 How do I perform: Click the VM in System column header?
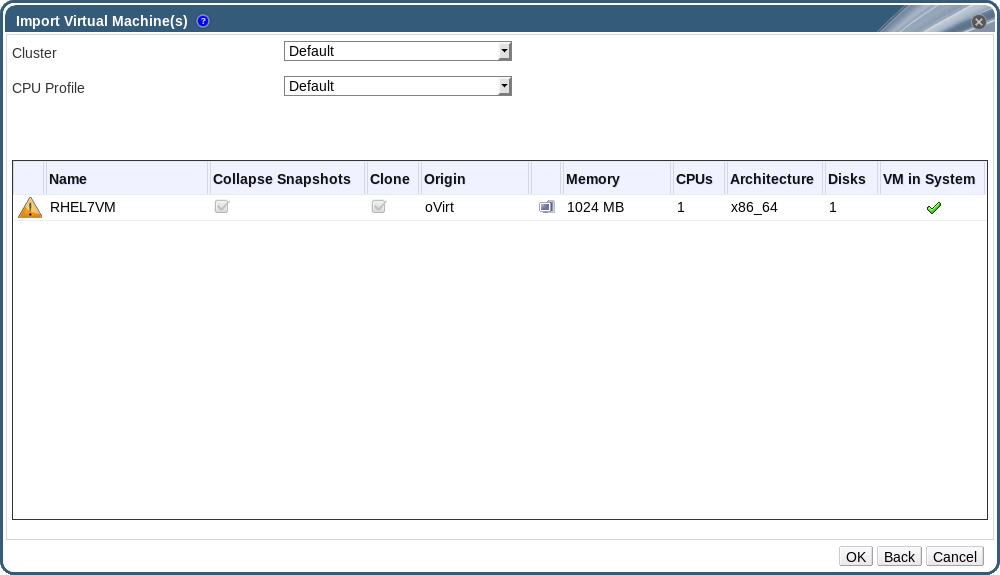point(929,179)
